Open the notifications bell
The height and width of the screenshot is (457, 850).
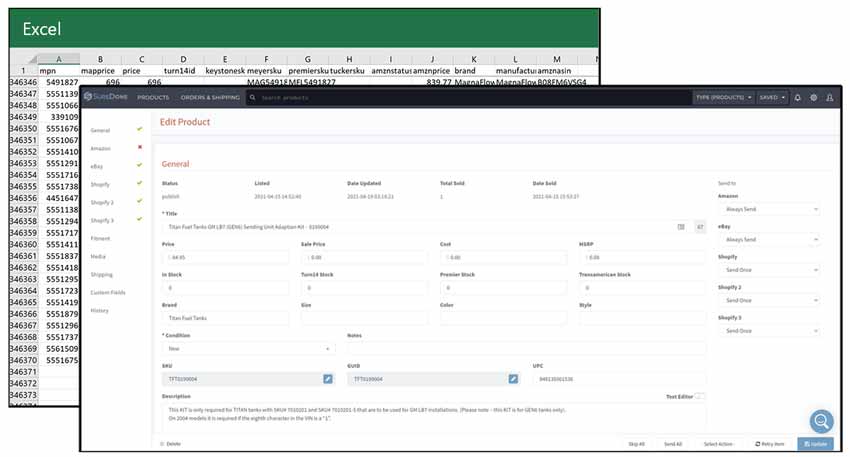(x=797, y=98)
